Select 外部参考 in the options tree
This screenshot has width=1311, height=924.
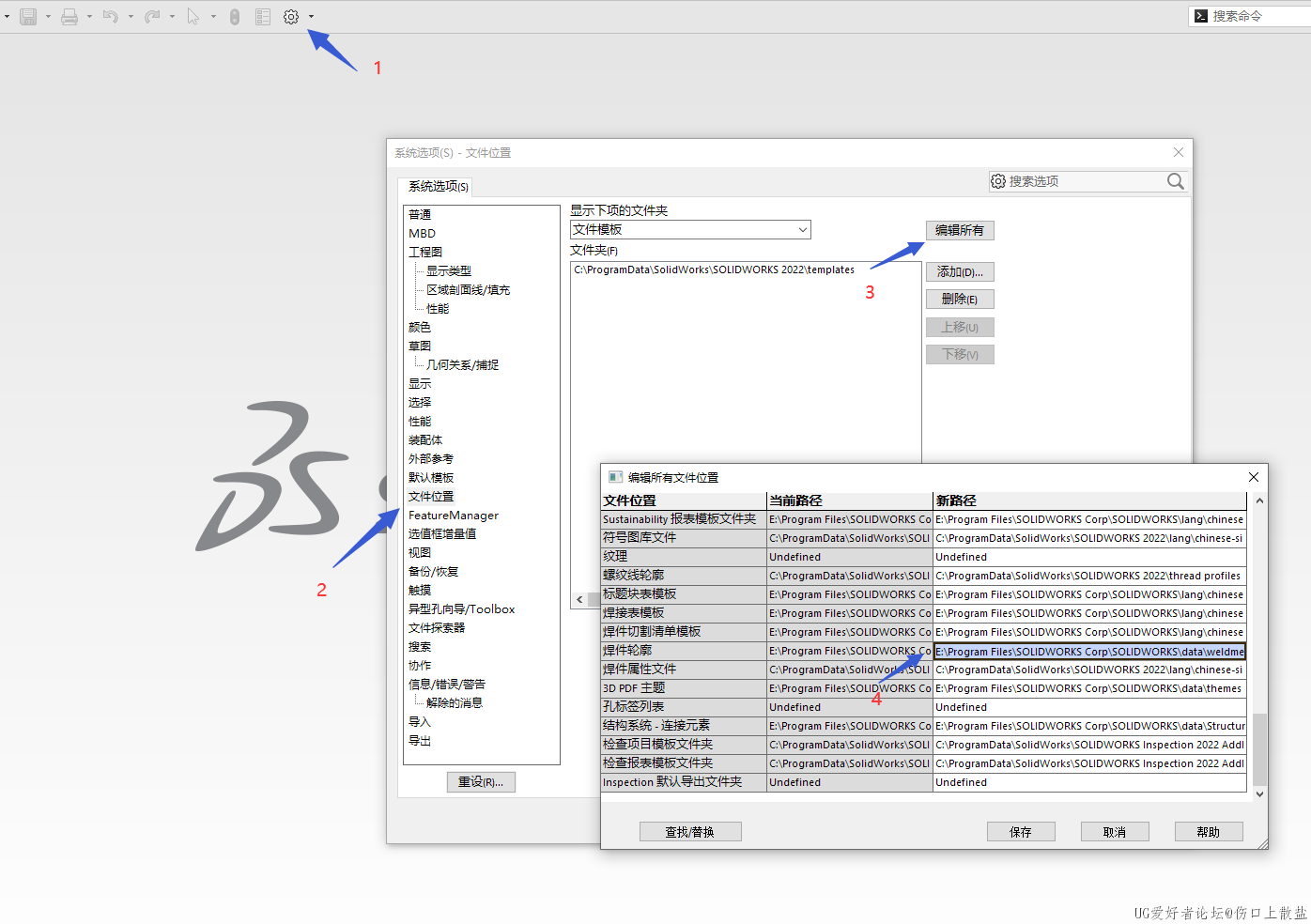click(x=431, y=459)
